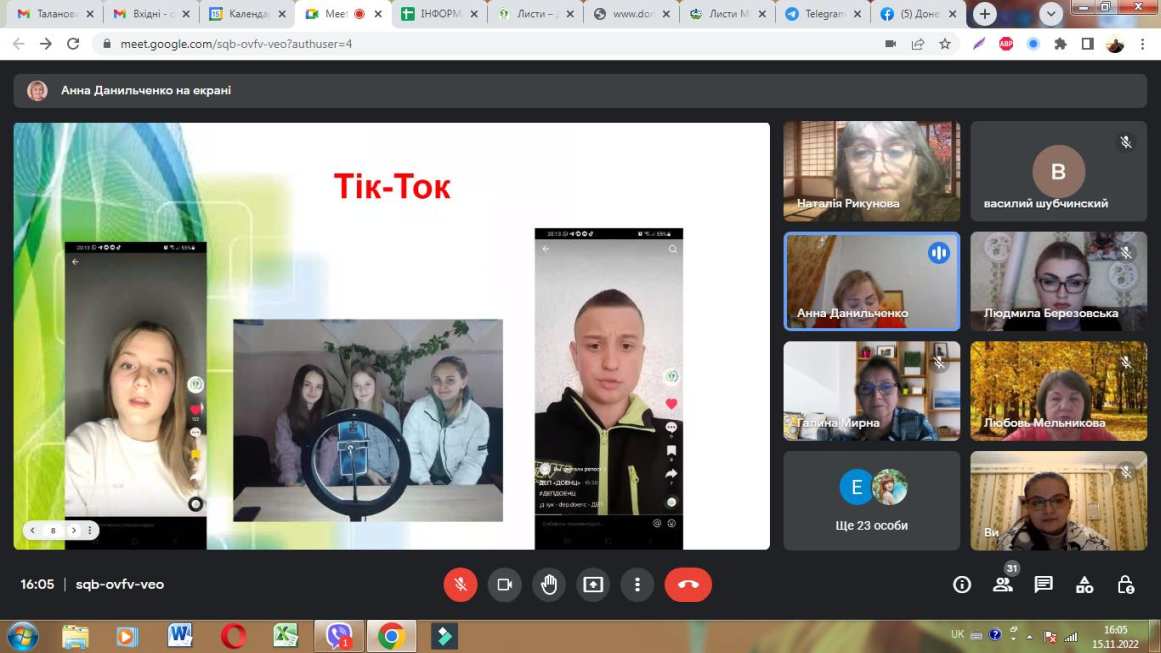Go to previous slide in presentation control
The height and width of the screenshot is (653, 1161).
[x=33, y=530]
